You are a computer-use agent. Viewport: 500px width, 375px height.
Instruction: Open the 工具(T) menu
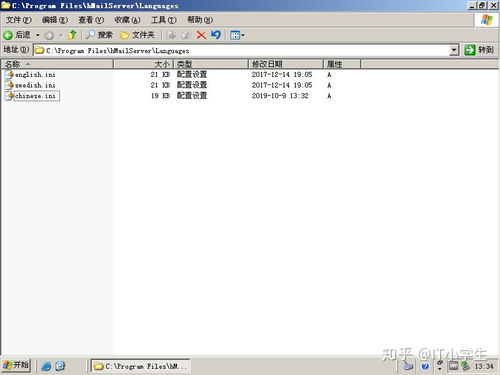tap(164, 20)
